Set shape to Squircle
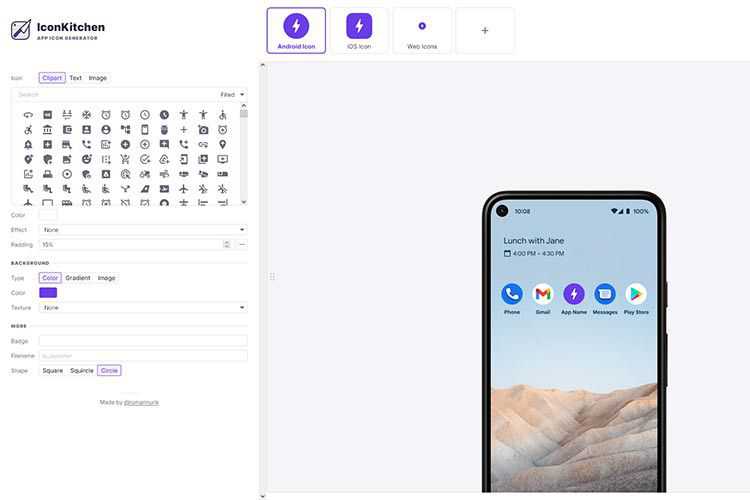Image resolution: width=750 pixels, height=500 pixels. [81, 370]
